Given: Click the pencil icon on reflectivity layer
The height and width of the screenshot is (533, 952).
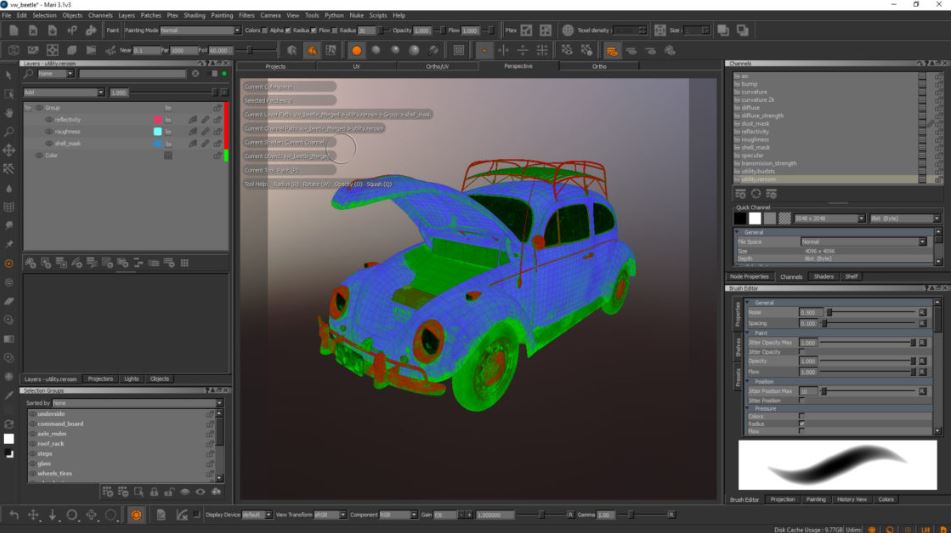Looking at the screenshot, I should point(205,119).
